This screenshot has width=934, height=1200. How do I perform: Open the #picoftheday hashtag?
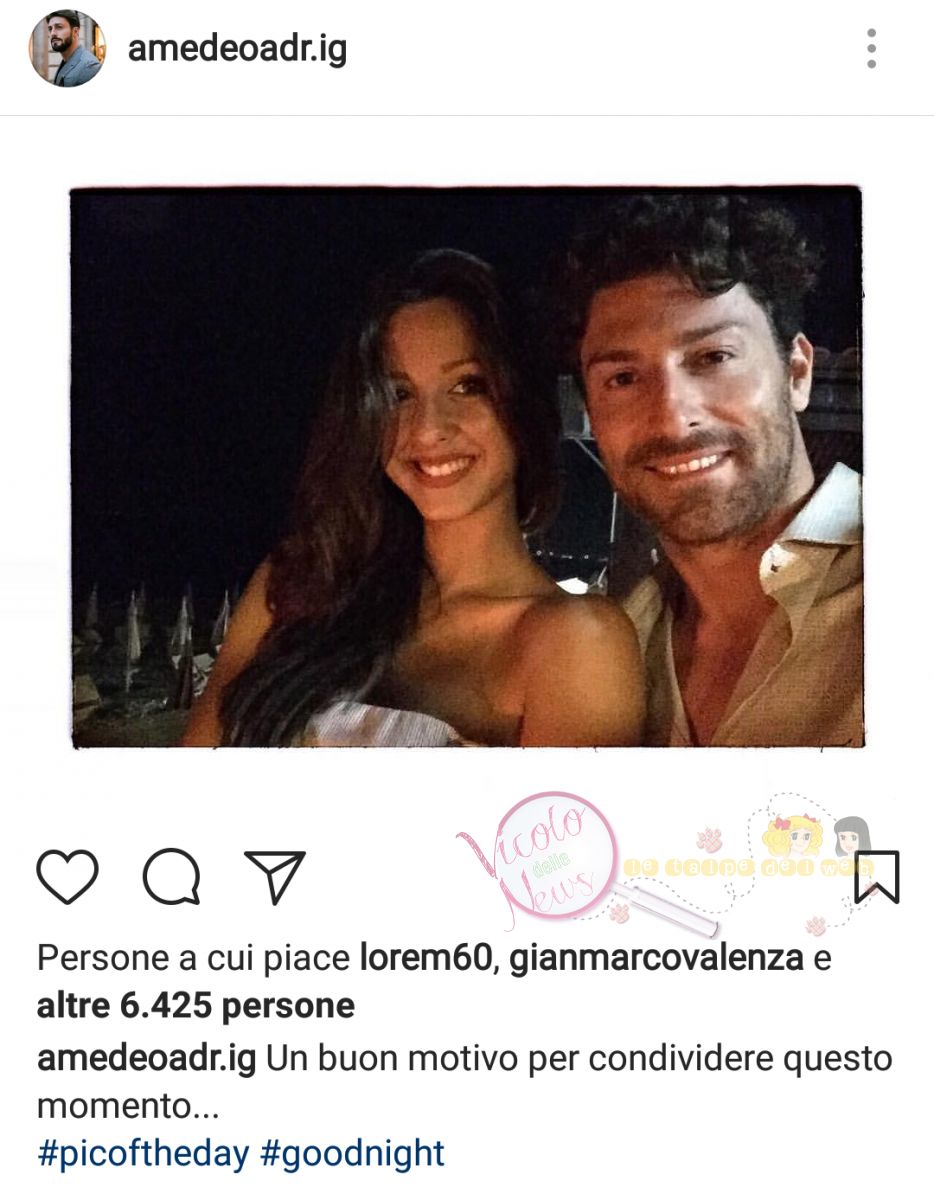click(143, 1154)
